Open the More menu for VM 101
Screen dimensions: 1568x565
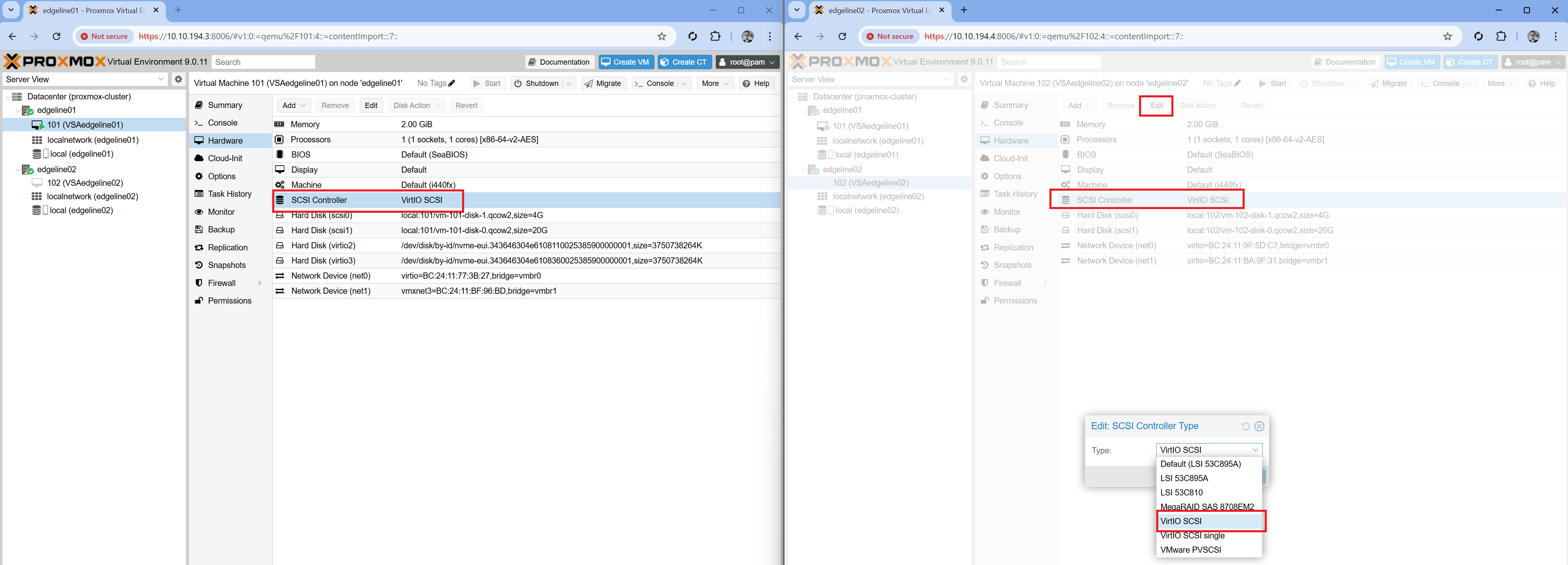[x=715, y=83]
